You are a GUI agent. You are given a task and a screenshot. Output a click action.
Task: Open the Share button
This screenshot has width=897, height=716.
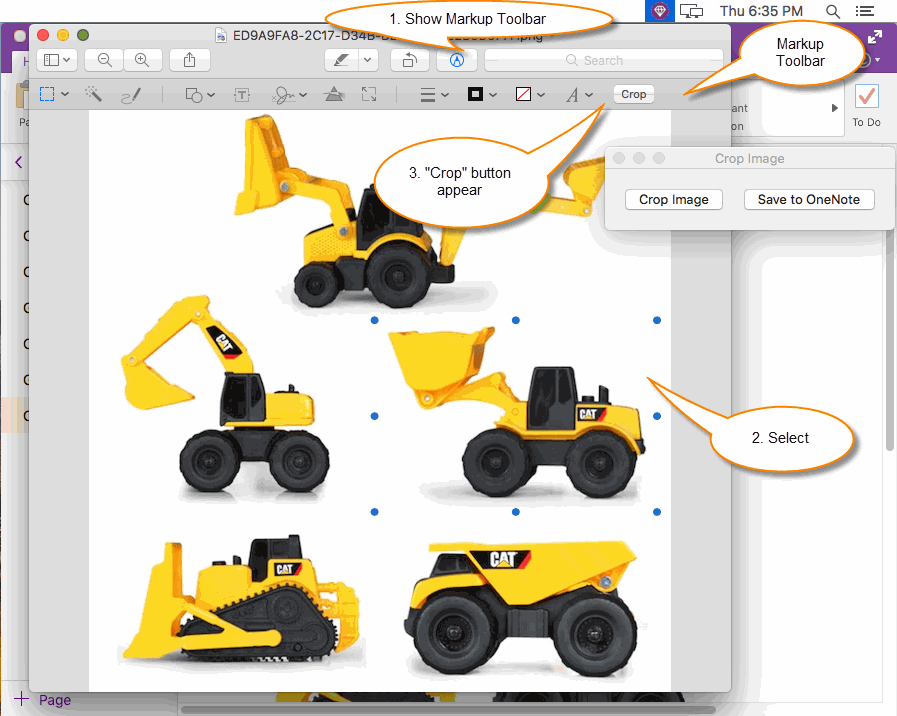[x=189, y=60]
